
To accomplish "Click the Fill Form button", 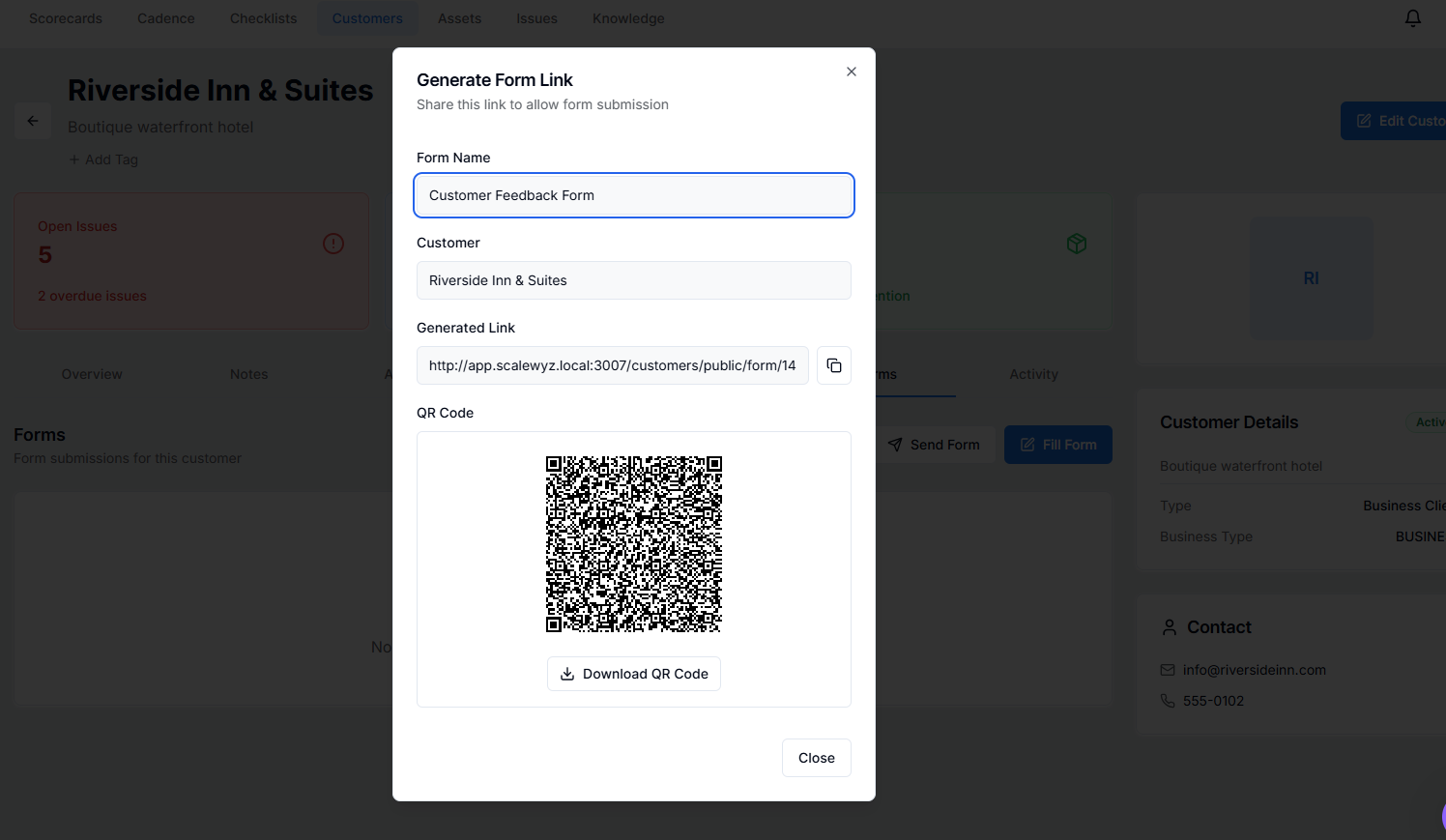I will click(x=1057, y=445).
